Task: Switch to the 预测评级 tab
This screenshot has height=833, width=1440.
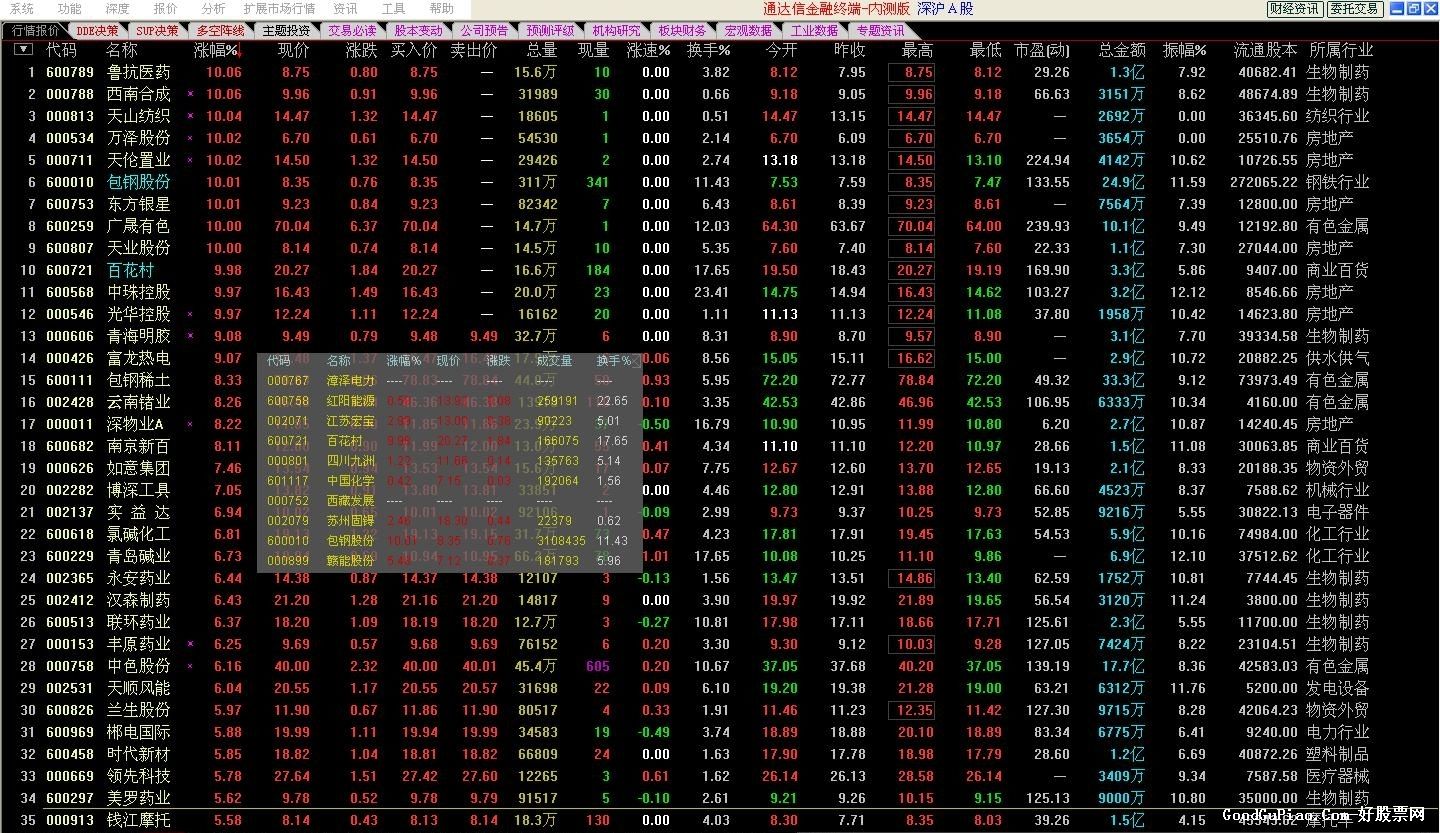Action: [550, 31]
